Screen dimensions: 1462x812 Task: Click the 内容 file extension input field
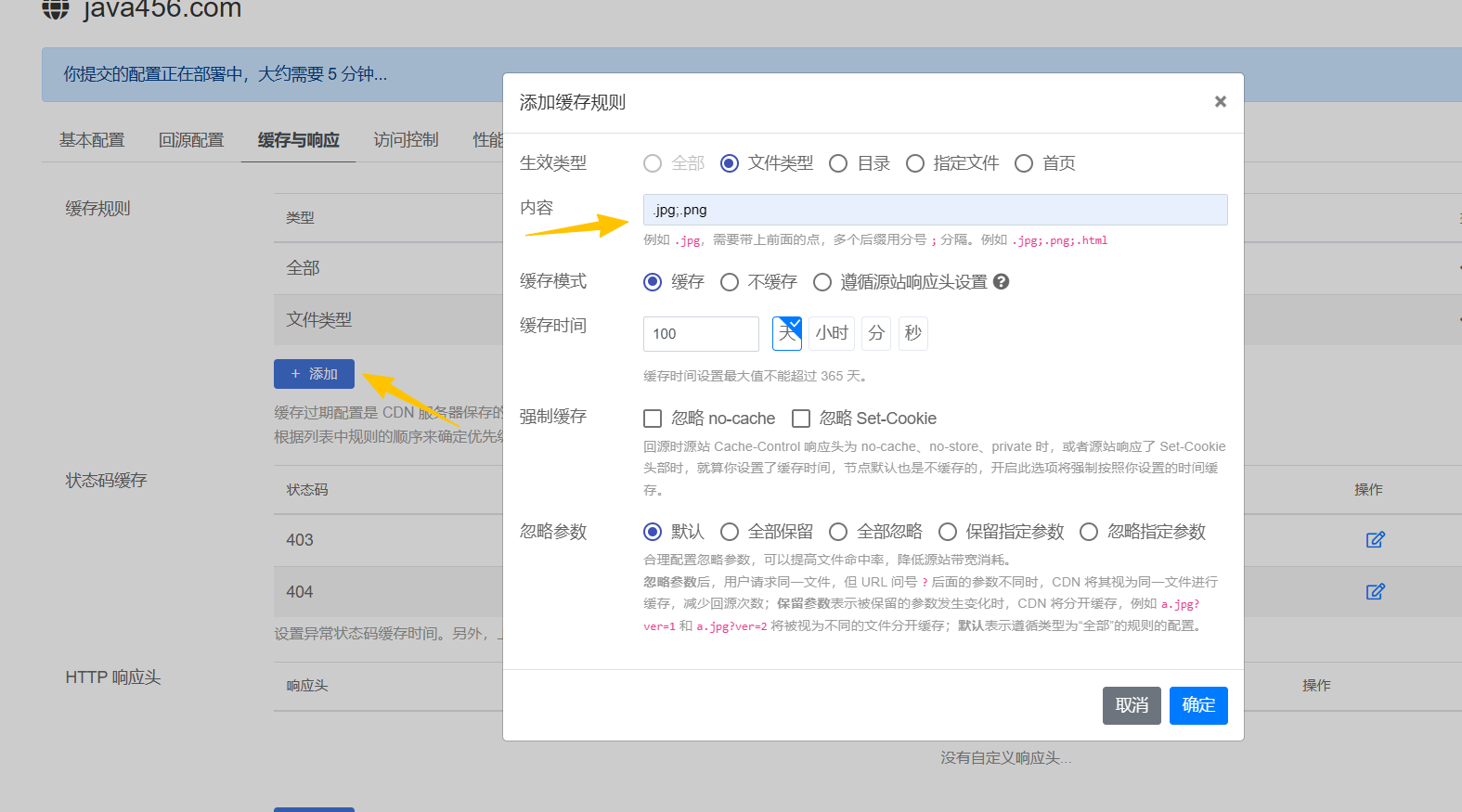coord(935,210)
